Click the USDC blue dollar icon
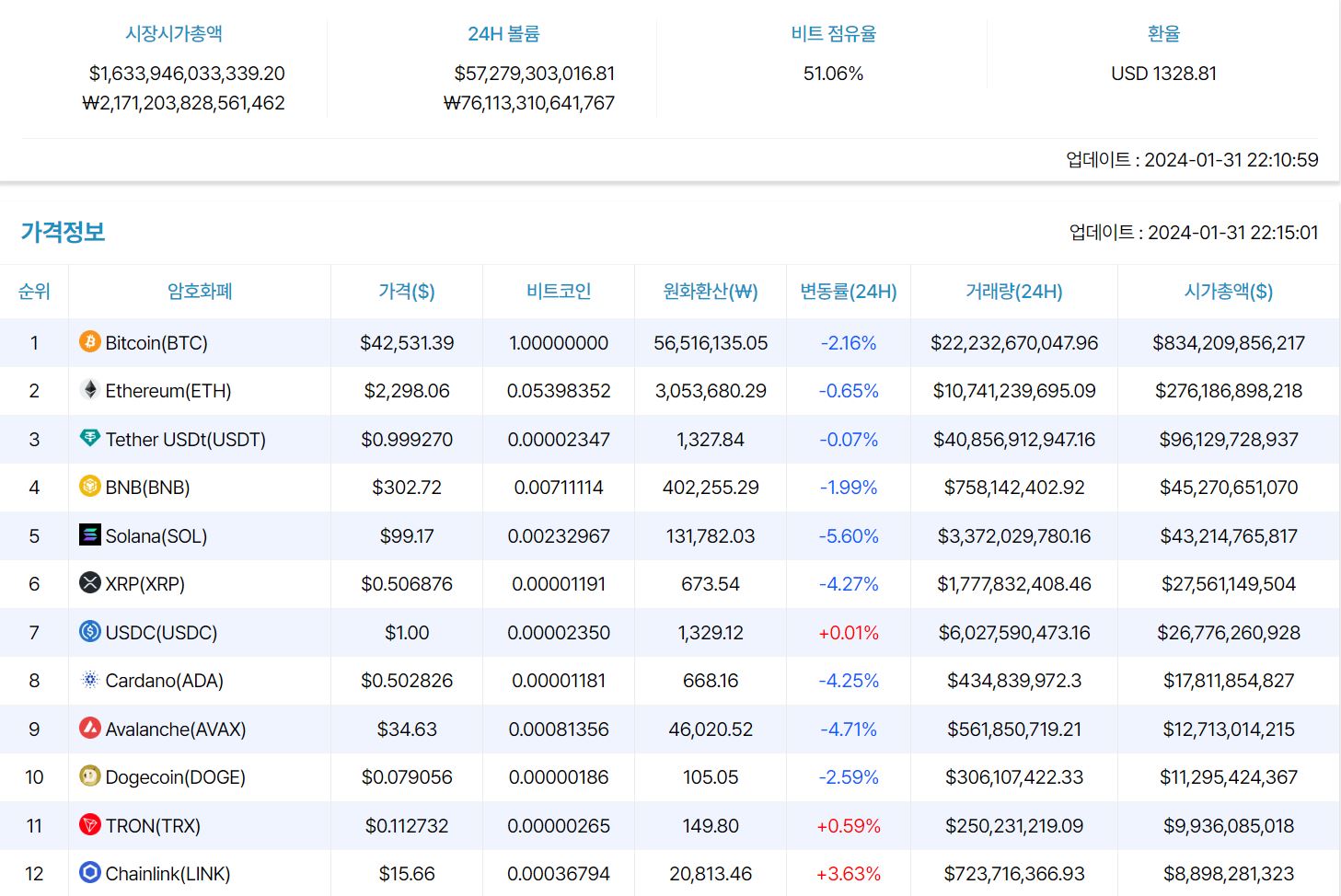The image size is (1341, 896). pyautogui.click(x=89, y=631)
